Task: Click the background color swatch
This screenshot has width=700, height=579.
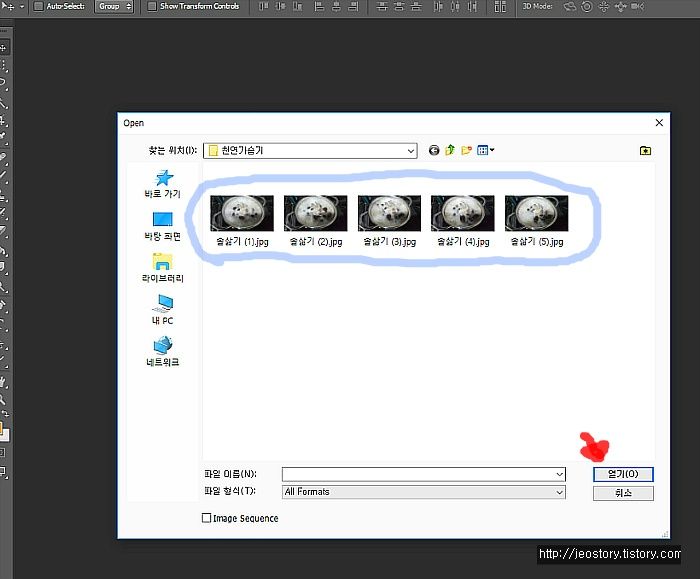Action: click(x=5, y=435)
